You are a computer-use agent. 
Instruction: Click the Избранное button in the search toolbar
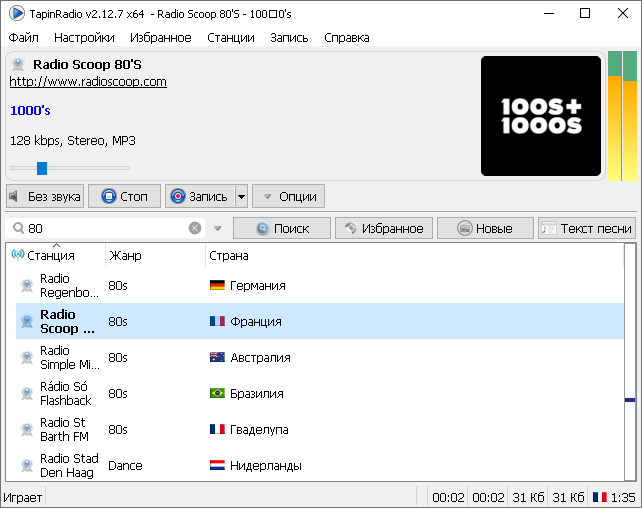tap(384, 228)
